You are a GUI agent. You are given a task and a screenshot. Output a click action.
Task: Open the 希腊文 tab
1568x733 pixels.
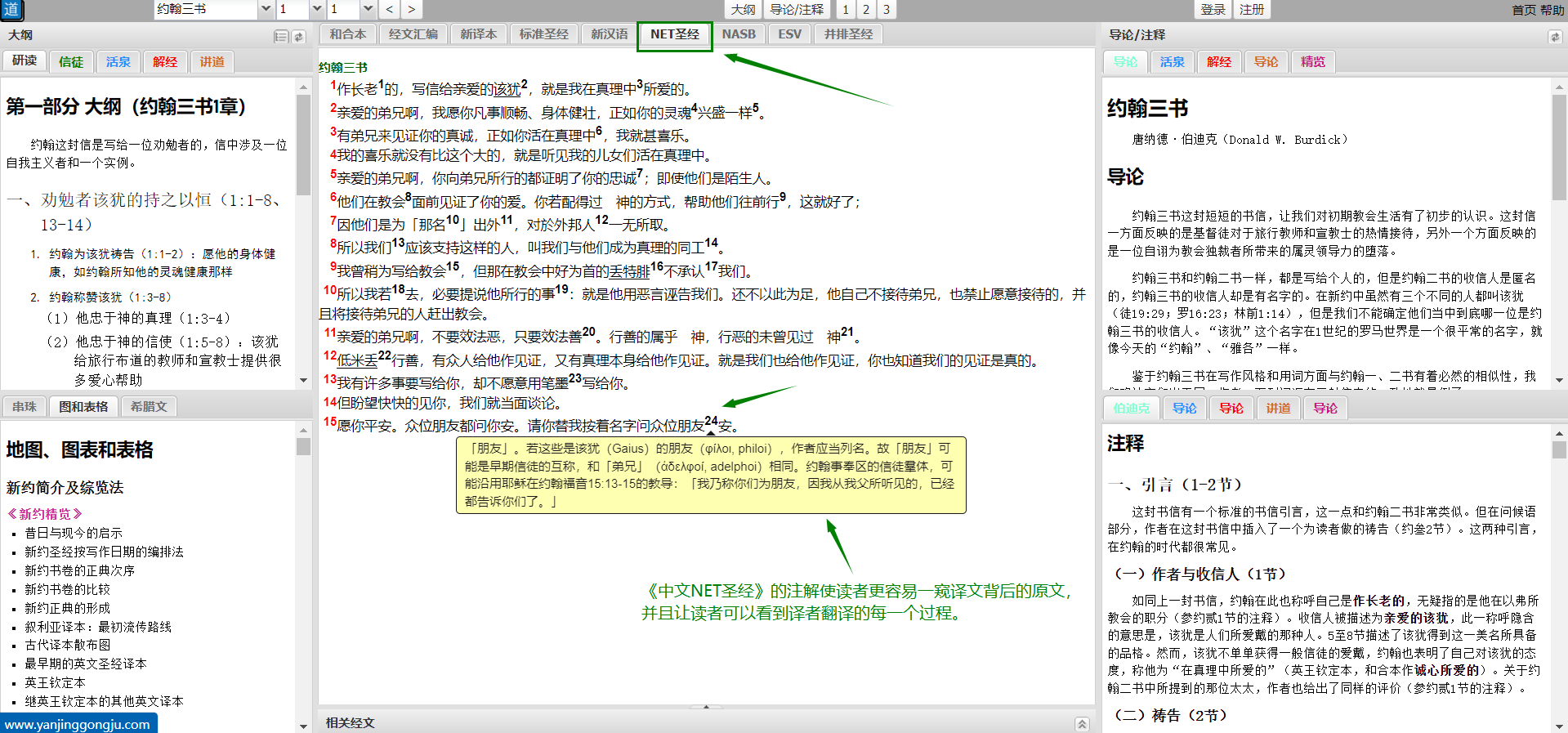[149, 407]
